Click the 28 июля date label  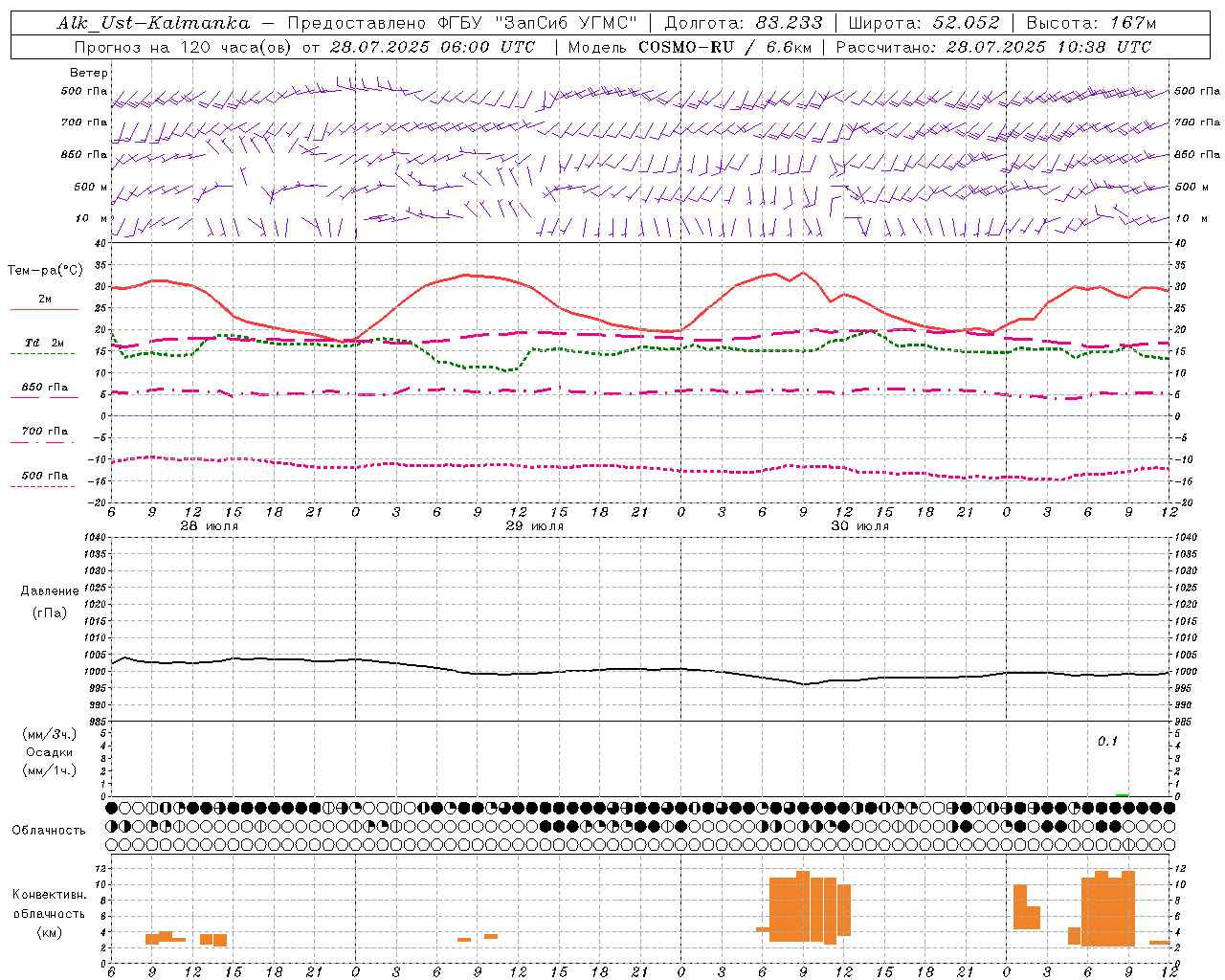[210, 526]
